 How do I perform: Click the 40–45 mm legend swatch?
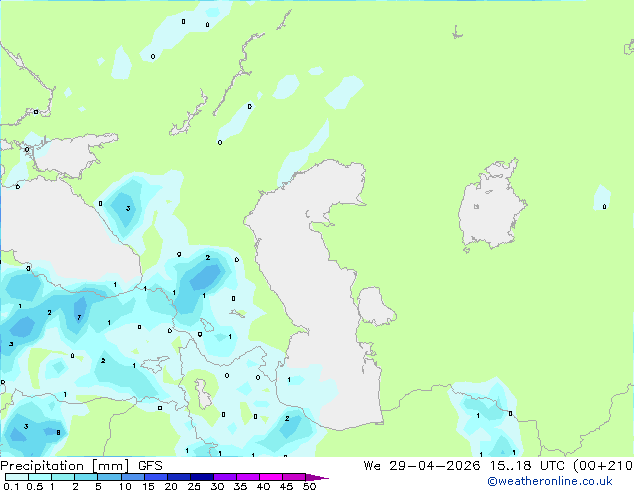coord(271,477)
